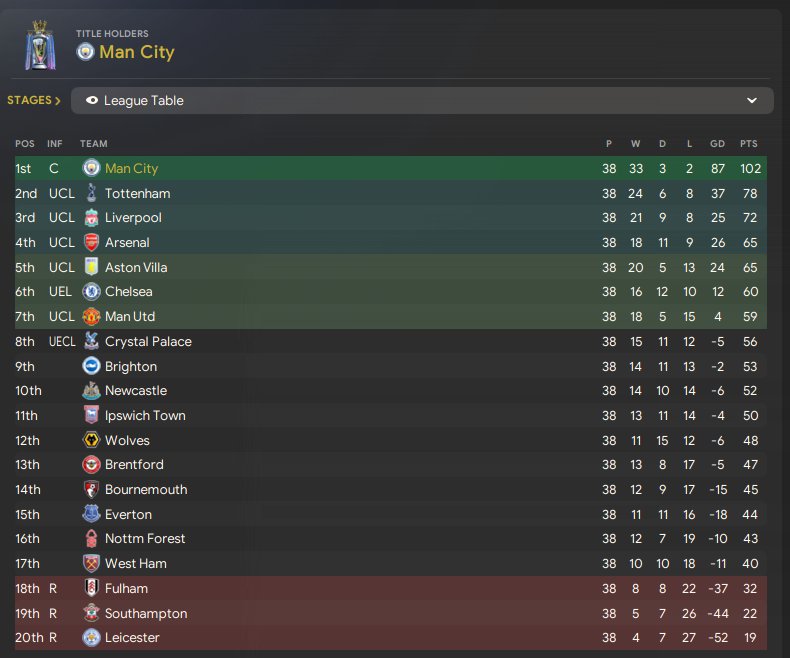Image resolution: width=790 pixels, height=658 pixels.
Task: Click the Premier League trophy icon
Action: pos(41,46)
